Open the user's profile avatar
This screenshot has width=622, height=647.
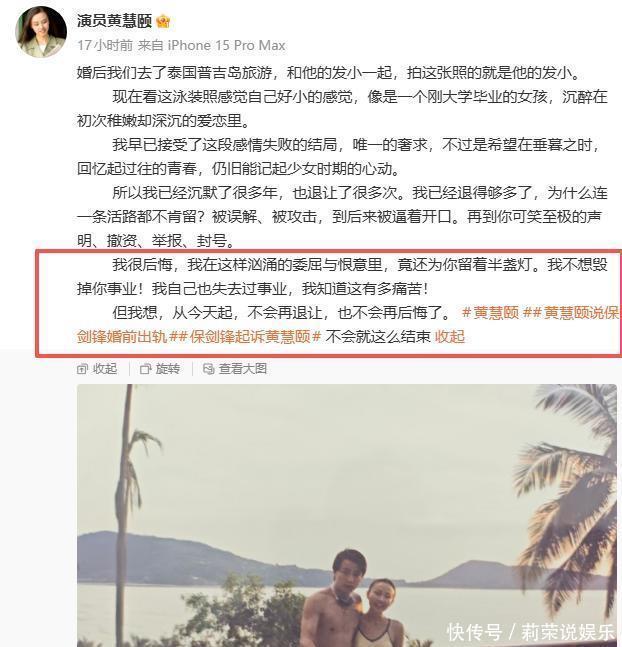pyautogui.click(x=41, y=31)
